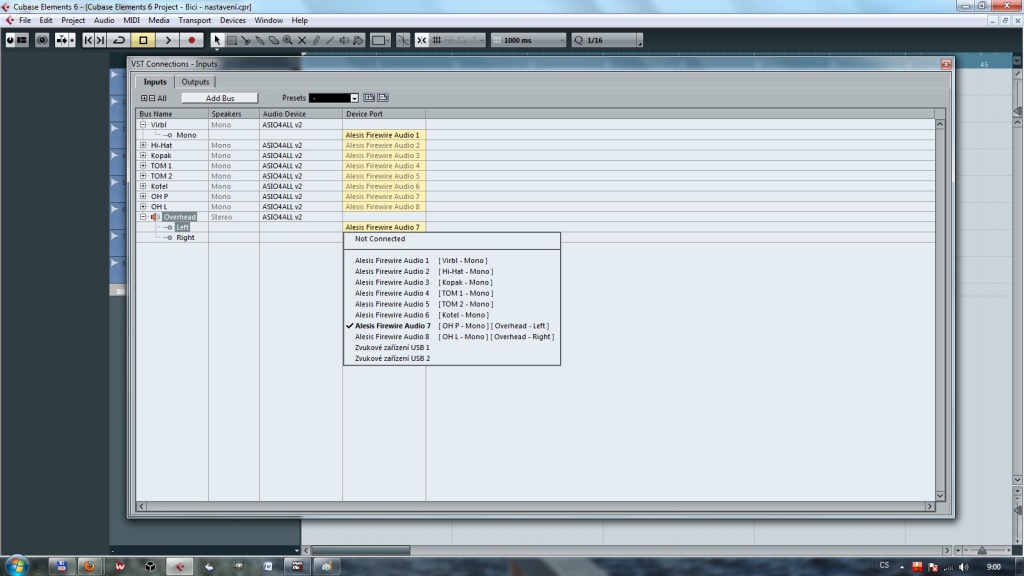Select the Range Selection tool
1024x576 pixels.
(x=231, y=40)
